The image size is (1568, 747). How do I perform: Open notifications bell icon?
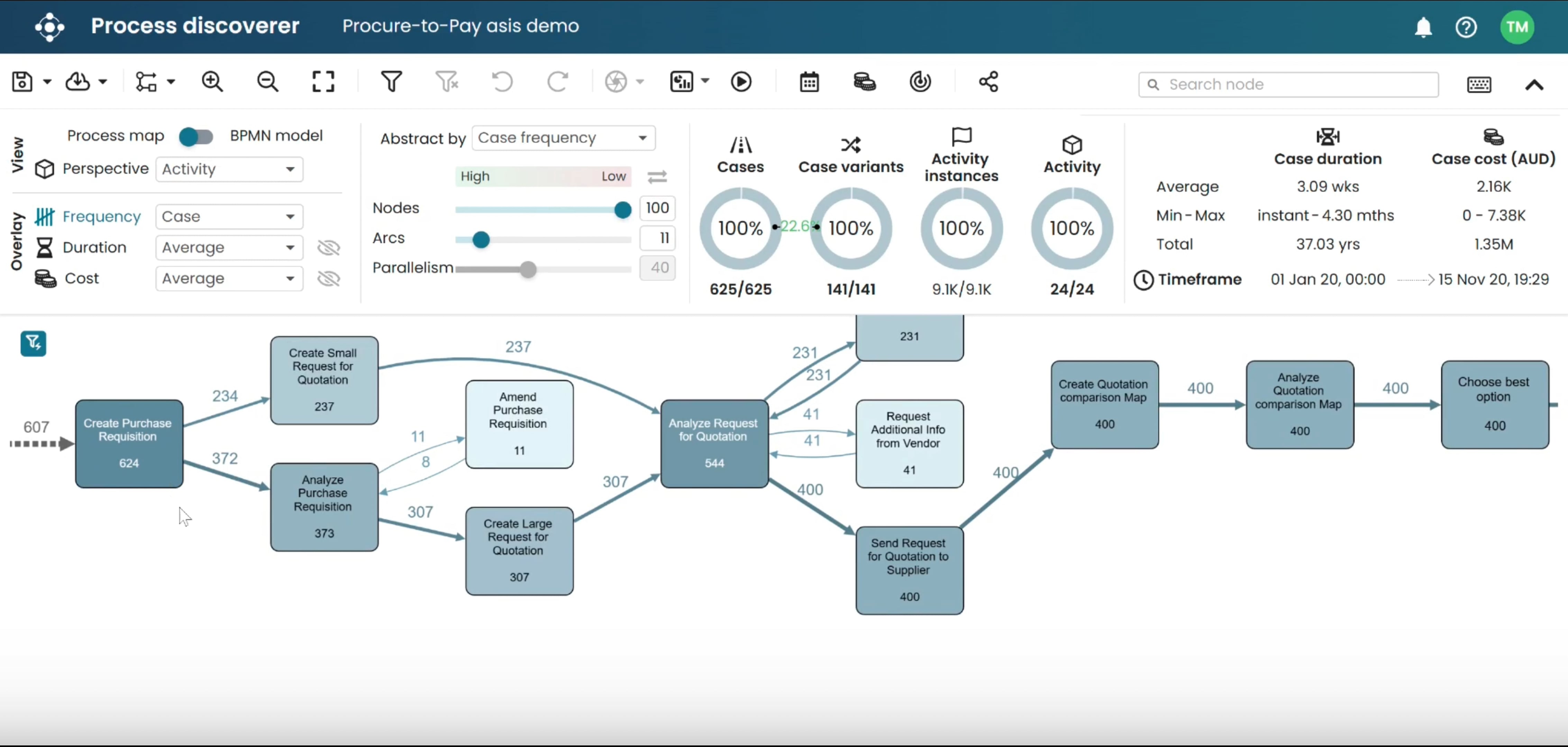point(1423,27)
